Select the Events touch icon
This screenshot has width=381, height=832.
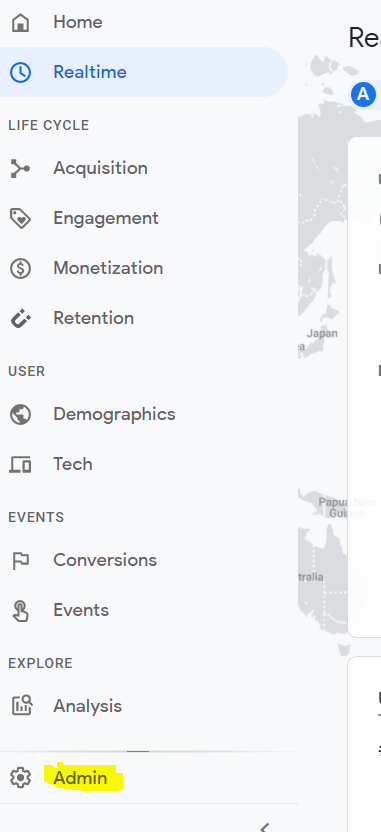pyautogui.click(x=20, y=610)
